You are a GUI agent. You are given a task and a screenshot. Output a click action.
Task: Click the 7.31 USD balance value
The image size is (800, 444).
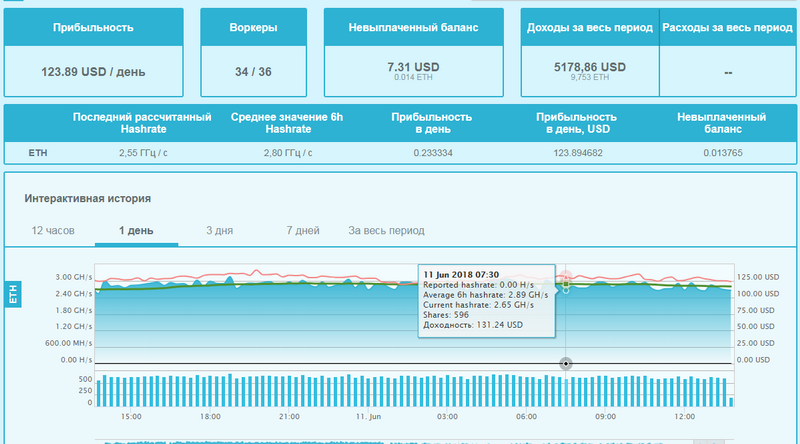pos(413,67)
